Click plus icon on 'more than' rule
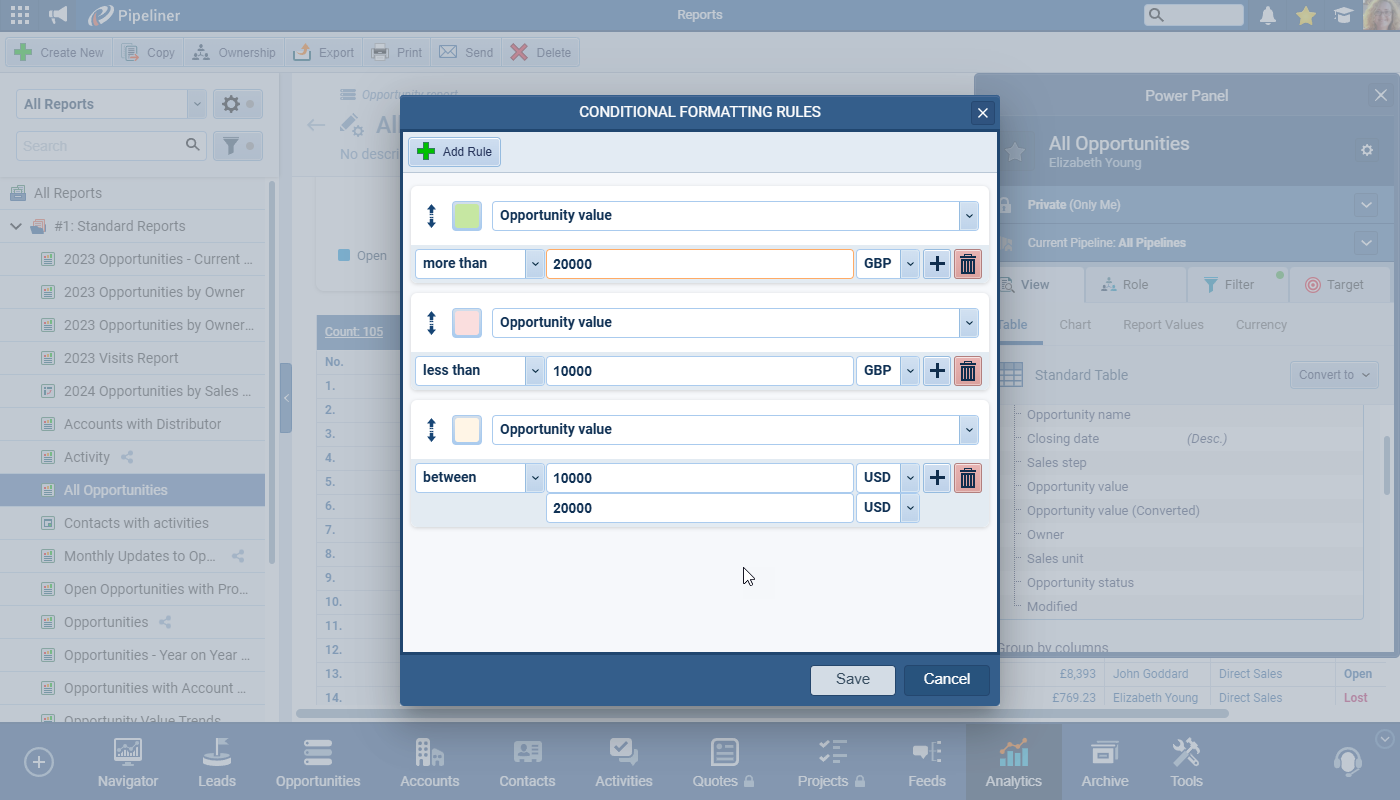This screenshot has height=800, width=1400. tap(936, 264)
